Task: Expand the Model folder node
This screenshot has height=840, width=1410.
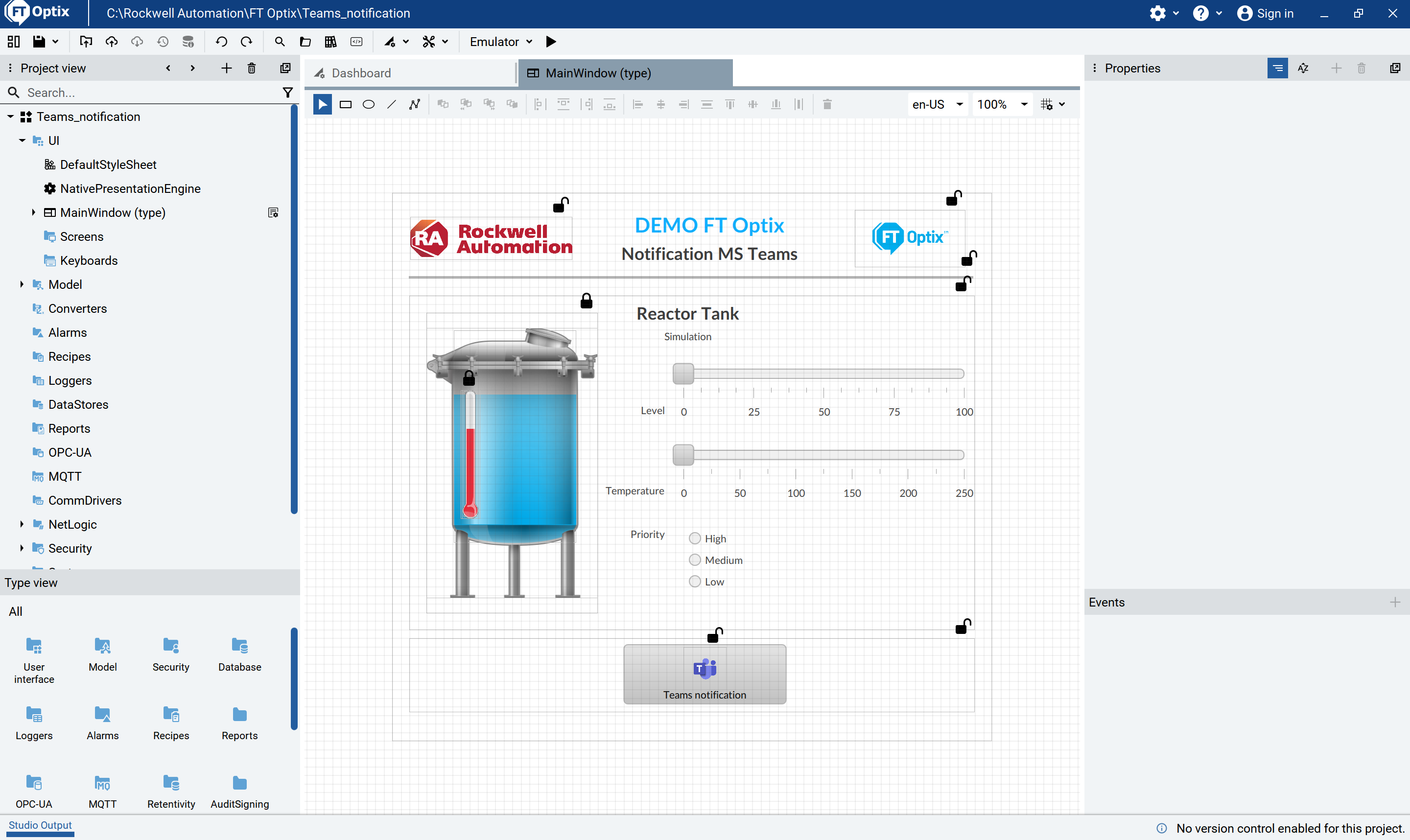Action: point(22,285)
